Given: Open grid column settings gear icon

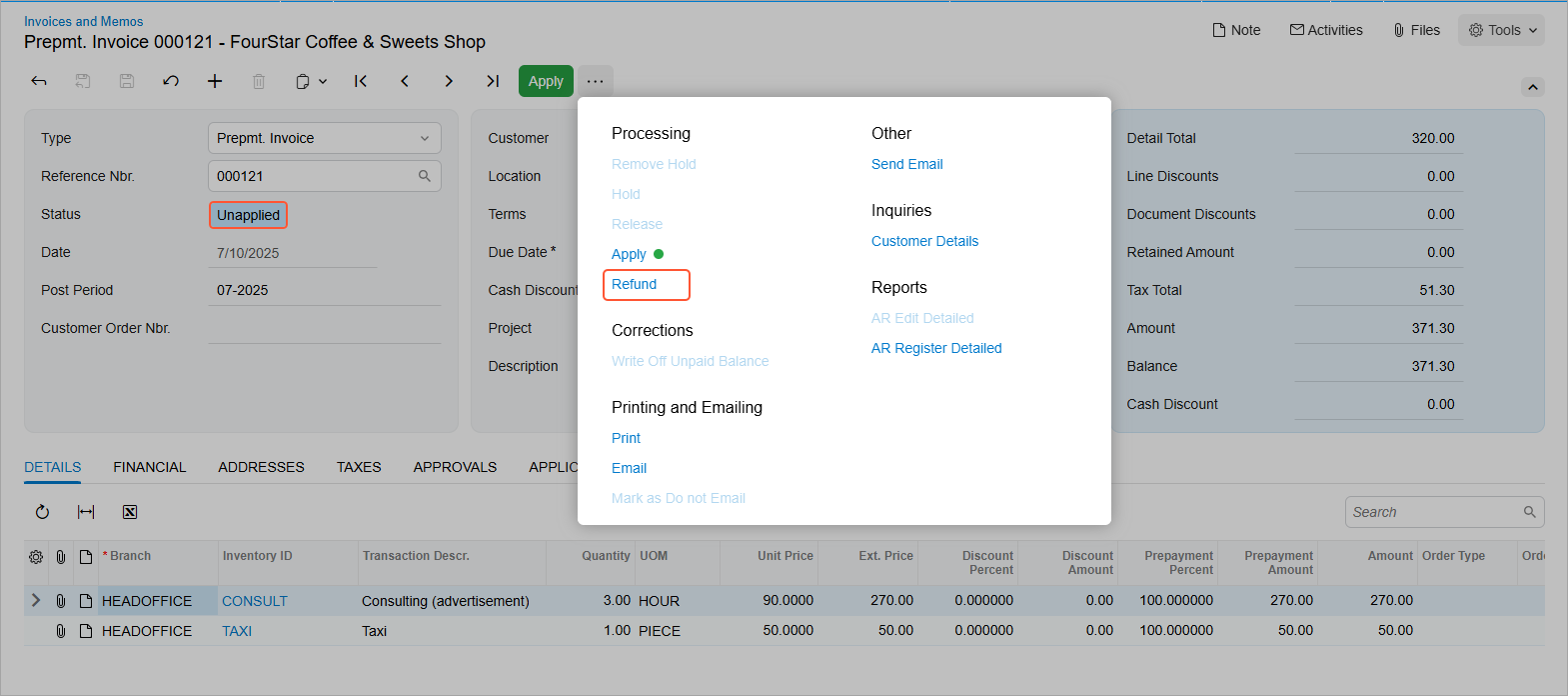Looking at the screenshot, I should [x=36, y=557].
